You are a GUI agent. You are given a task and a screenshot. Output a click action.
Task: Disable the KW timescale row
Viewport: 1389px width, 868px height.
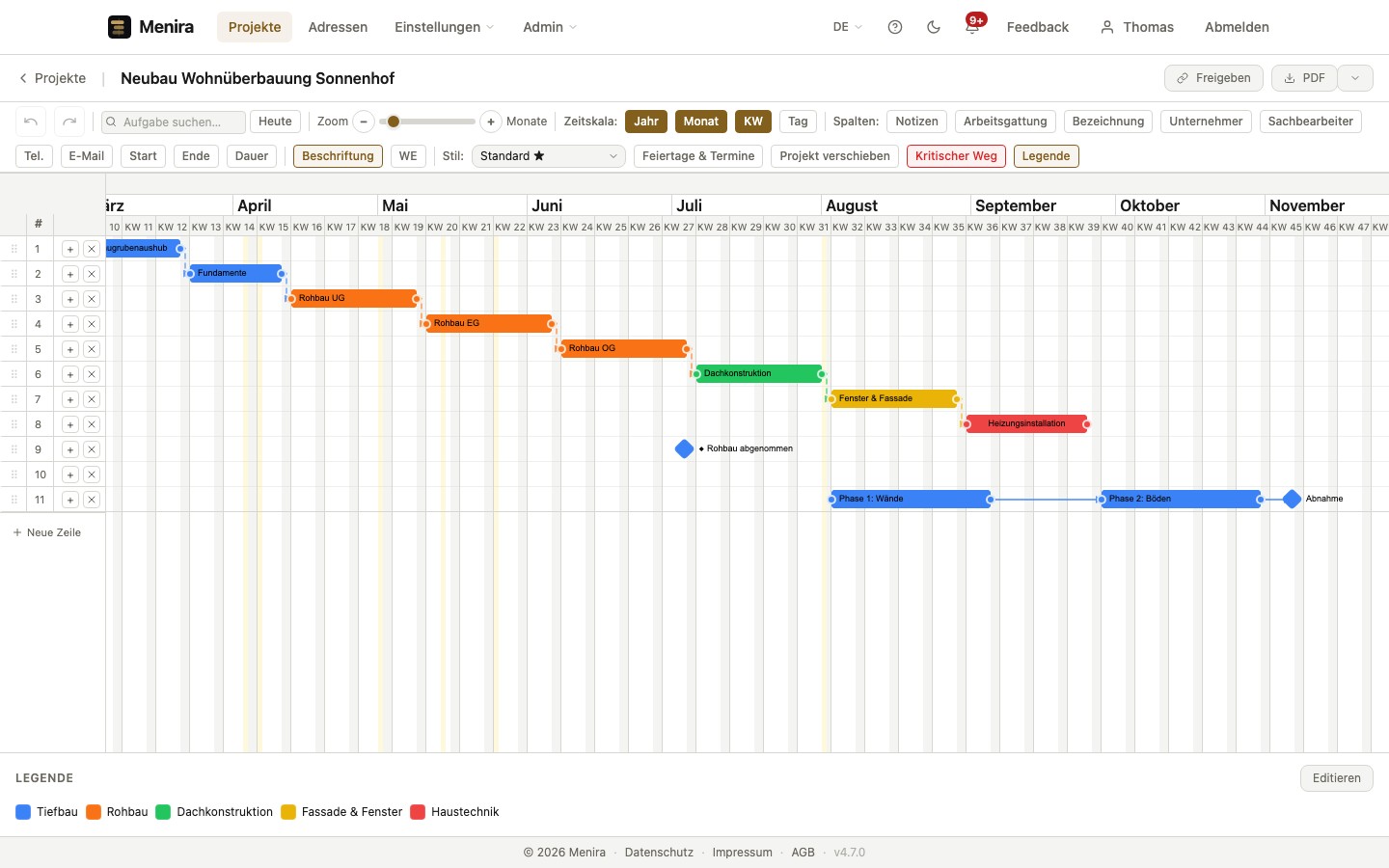[753, 122]
